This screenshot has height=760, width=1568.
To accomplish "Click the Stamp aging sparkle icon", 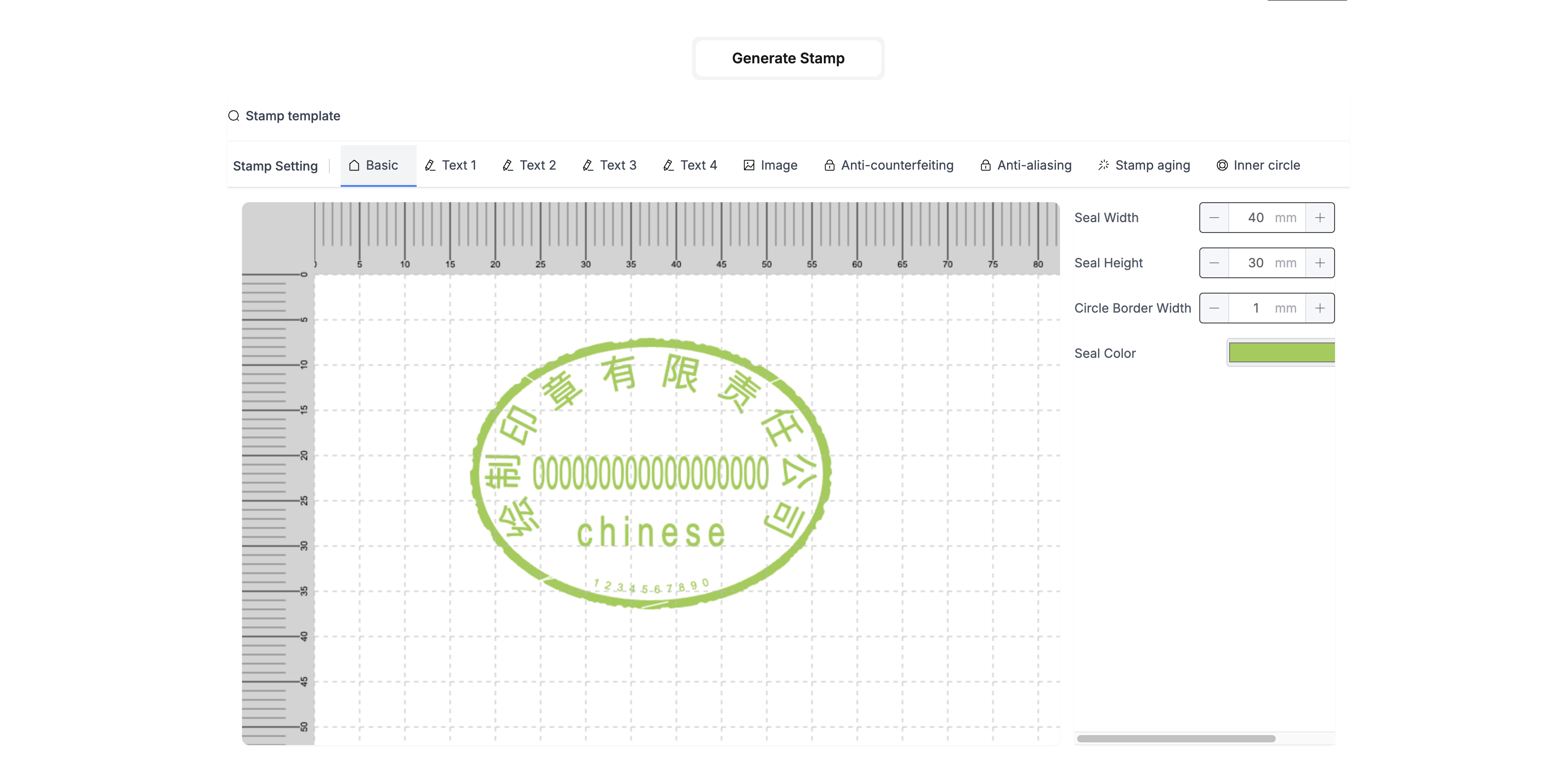I will [1103, 166].
